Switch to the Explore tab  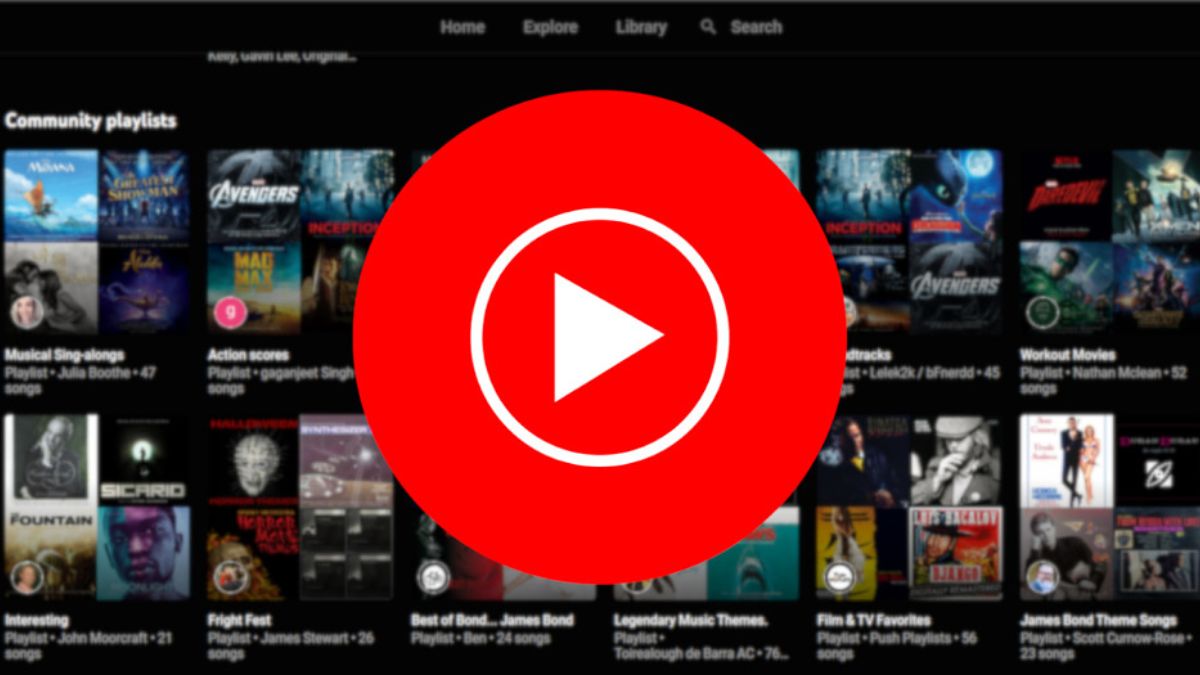tap(550, 27)
